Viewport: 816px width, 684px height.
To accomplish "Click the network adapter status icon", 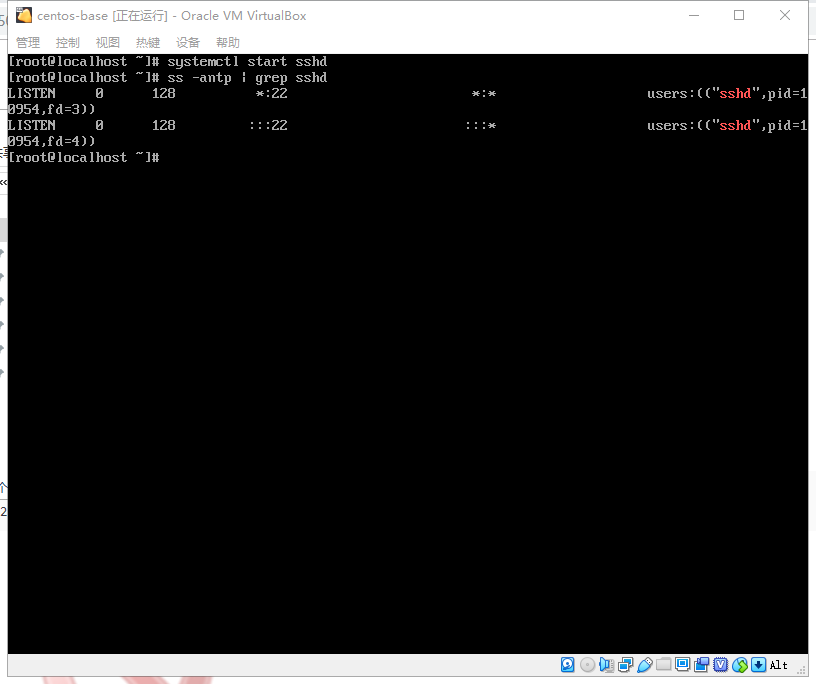I will pos(625,665).
